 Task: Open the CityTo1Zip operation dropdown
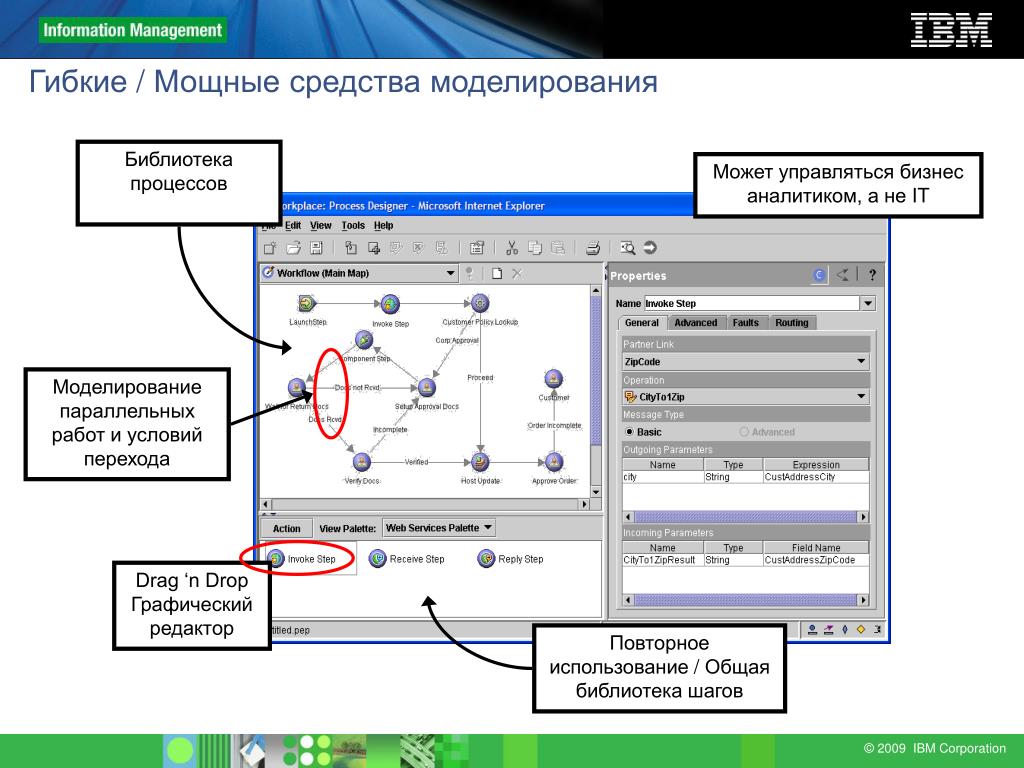pos(746,396)
